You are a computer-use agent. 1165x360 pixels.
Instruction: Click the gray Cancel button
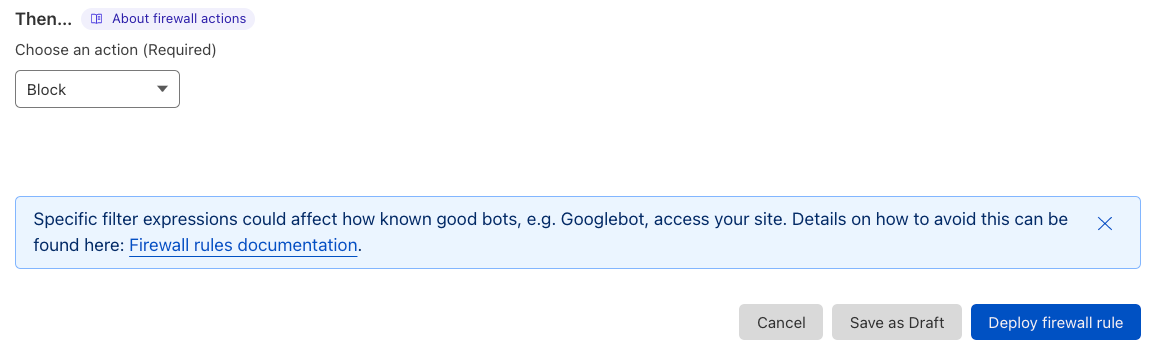point(781,322)
